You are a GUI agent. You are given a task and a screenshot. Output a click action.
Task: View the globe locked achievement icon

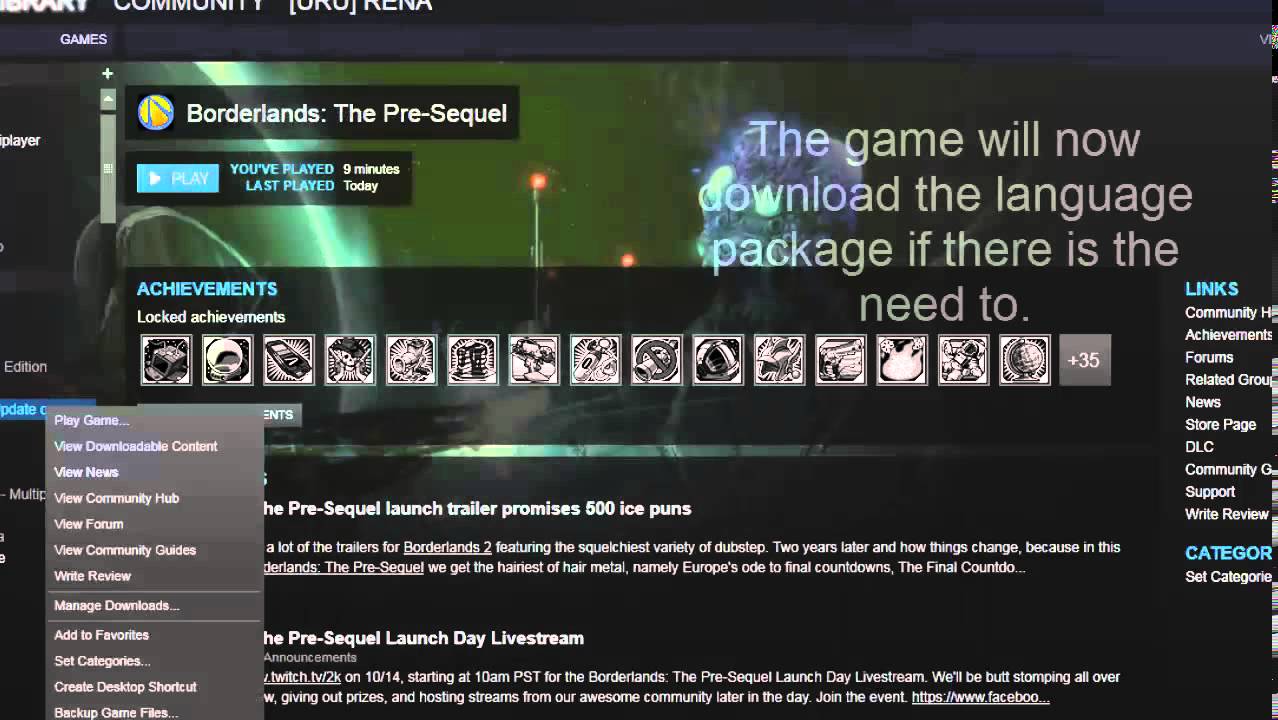coord(1025,360)
